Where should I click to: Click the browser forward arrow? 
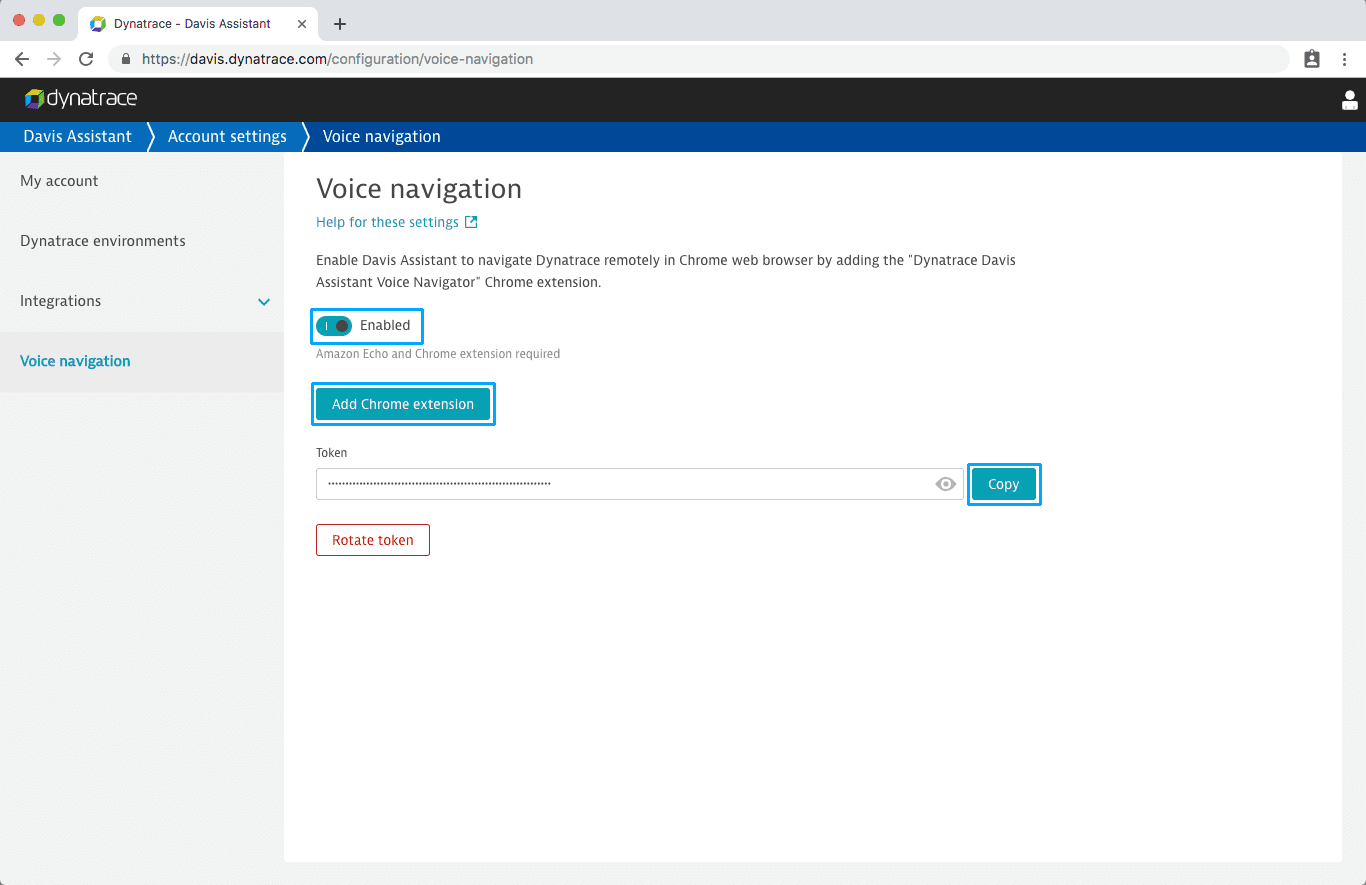point(54,59)
